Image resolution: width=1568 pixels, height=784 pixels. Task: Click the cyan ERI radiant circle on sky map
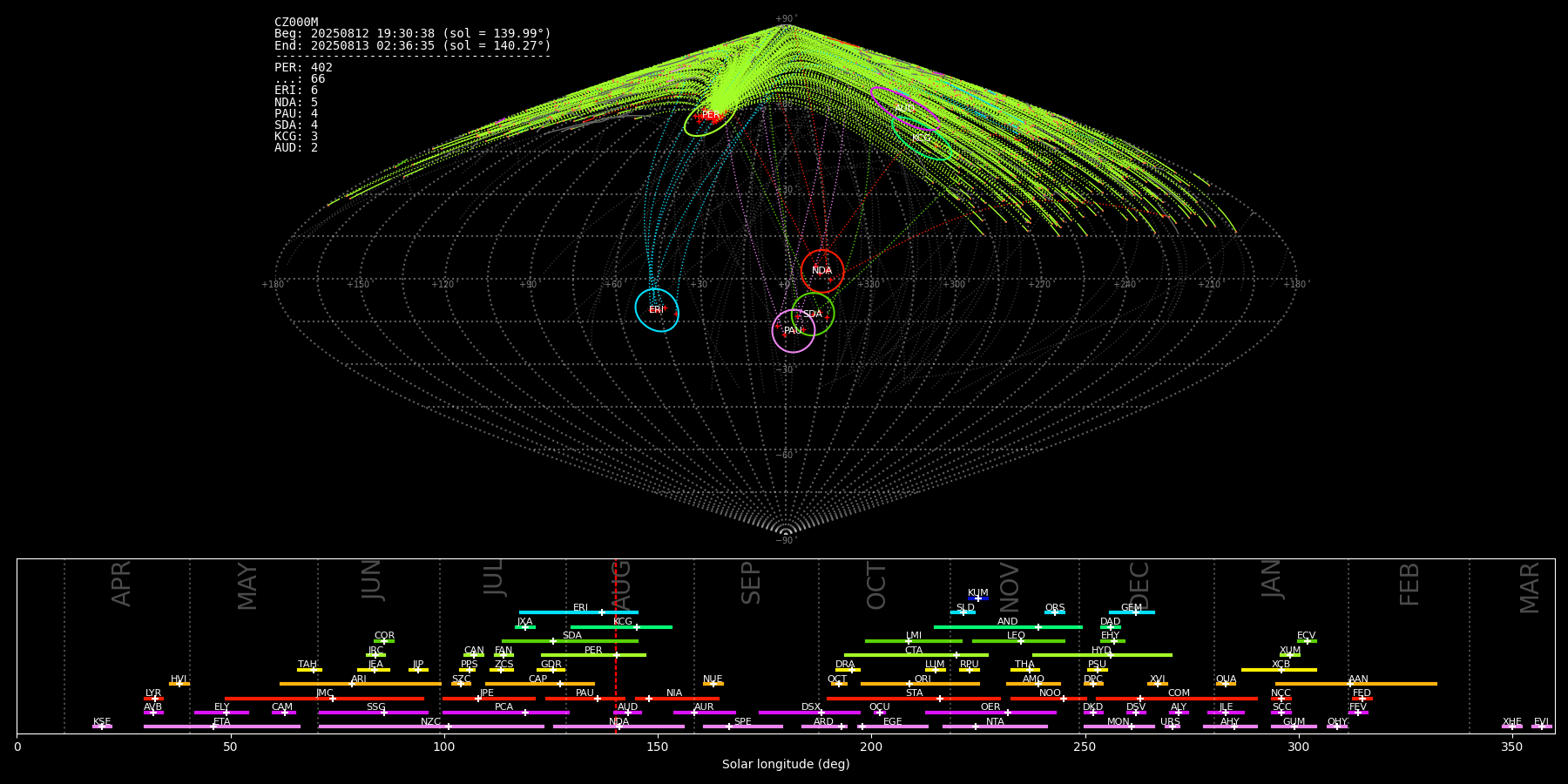pyautogui.click(x=657, y=310)
